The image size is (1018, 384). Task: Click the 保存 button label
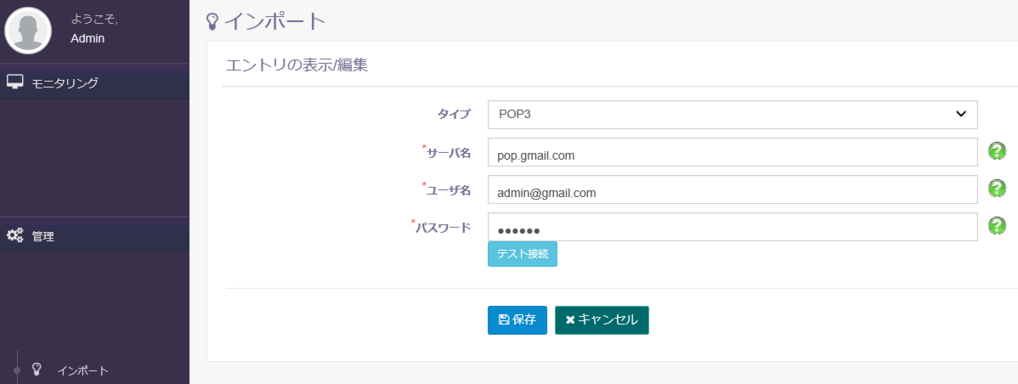(x=524, y=320)
